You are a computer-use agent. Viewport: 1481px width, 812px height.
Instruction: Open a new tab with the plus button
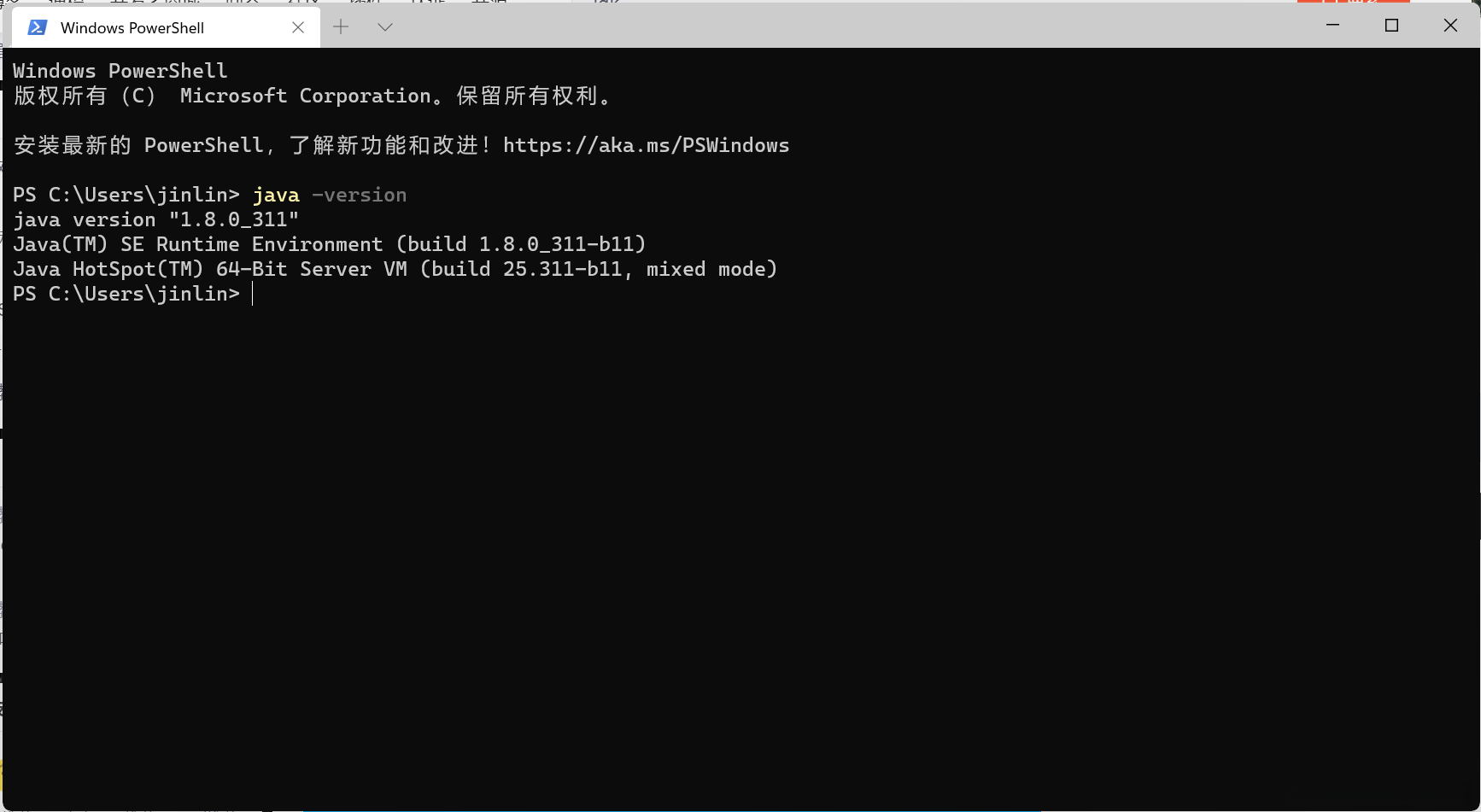pyautogui.click(x=341, y=27)
